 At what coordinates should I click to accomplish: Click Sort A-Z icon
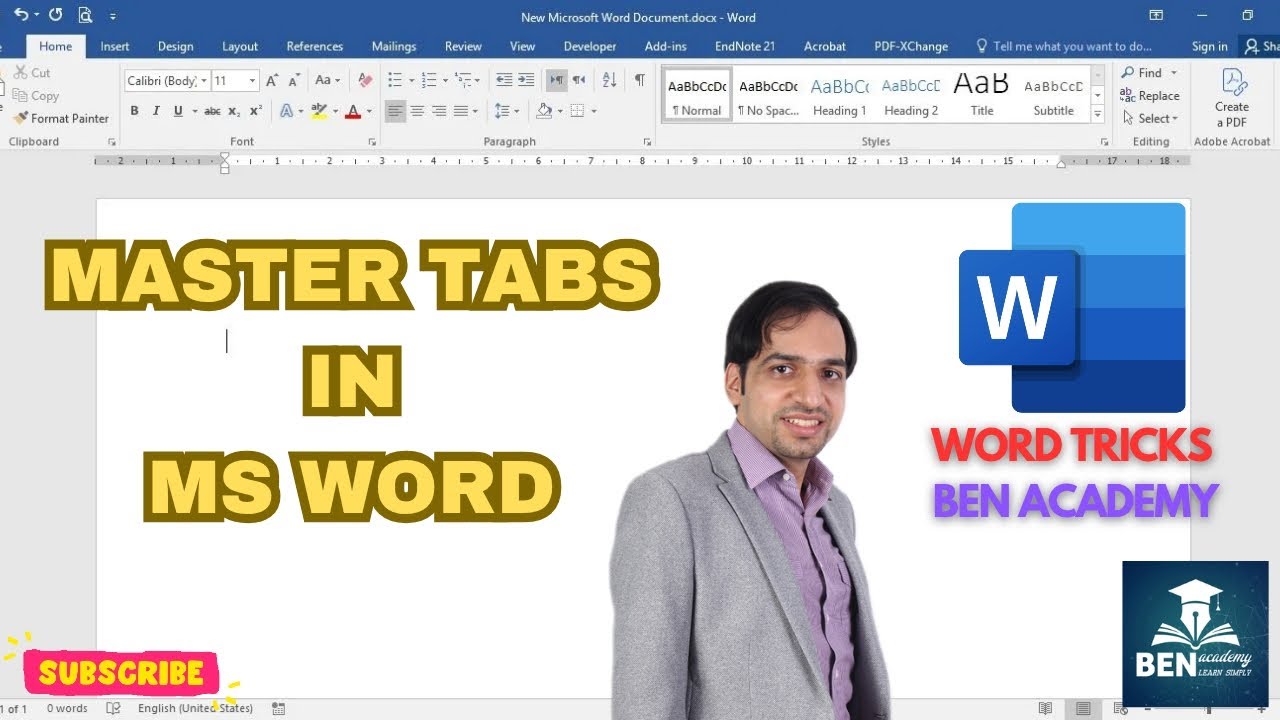(x=610, y=80)
